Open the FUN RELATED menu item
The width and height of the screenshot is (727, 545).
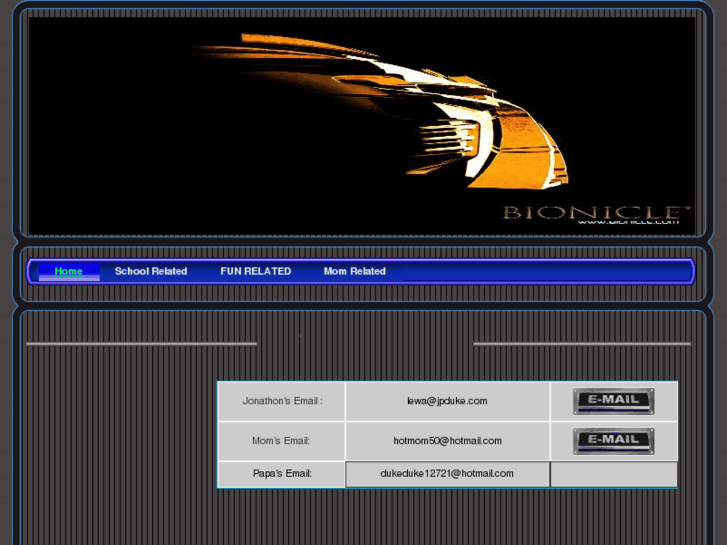pyautogui.click(x=255, y=271)
